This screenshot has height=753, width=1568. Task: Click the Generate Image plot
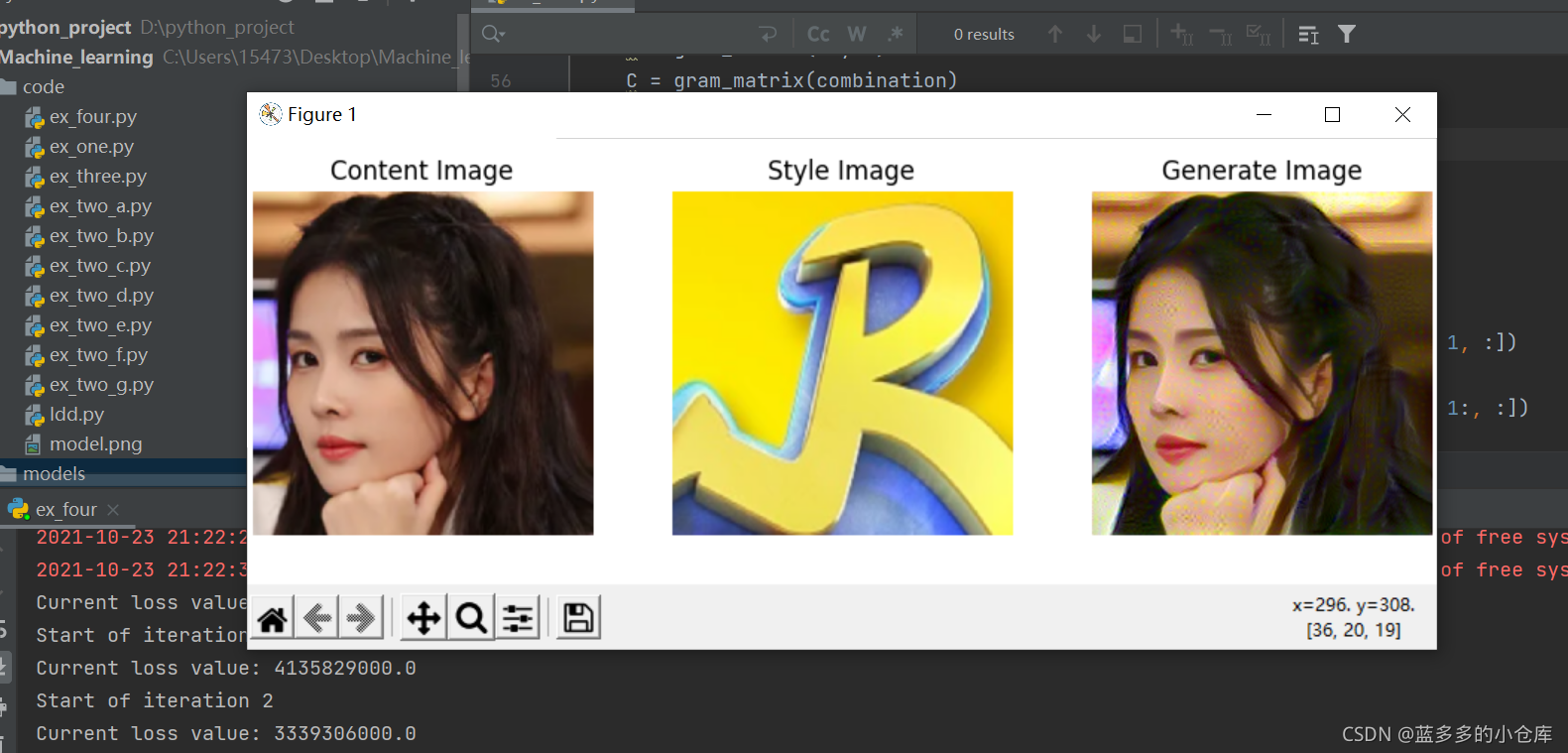pos(1262,363)
